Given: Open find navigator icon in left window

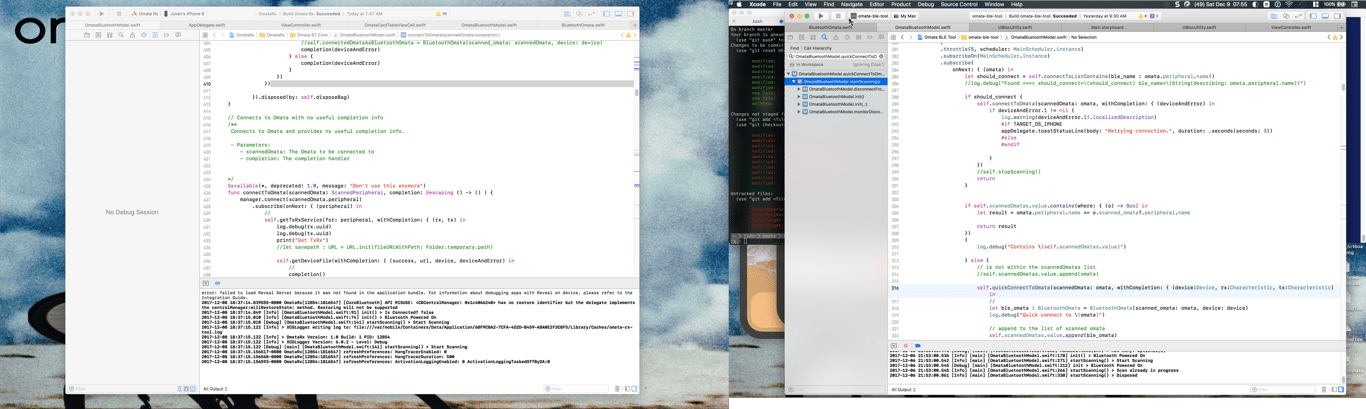Looking at the screenshot, I should tap(121, 35).
